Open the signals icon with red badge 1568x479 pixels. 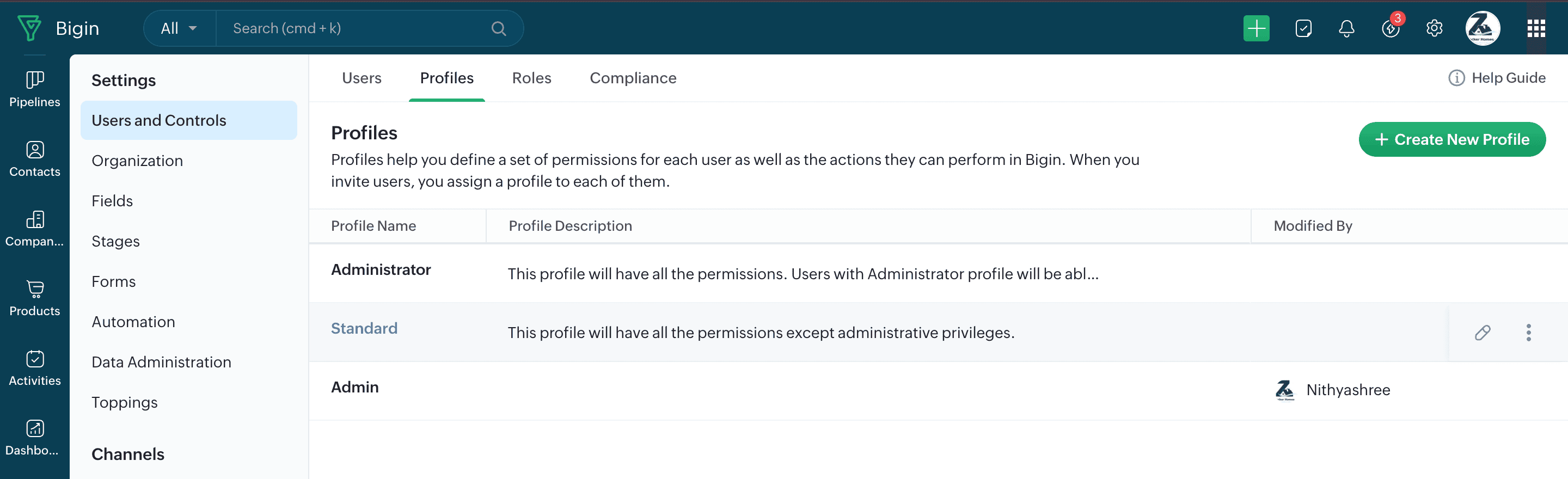1391,29
